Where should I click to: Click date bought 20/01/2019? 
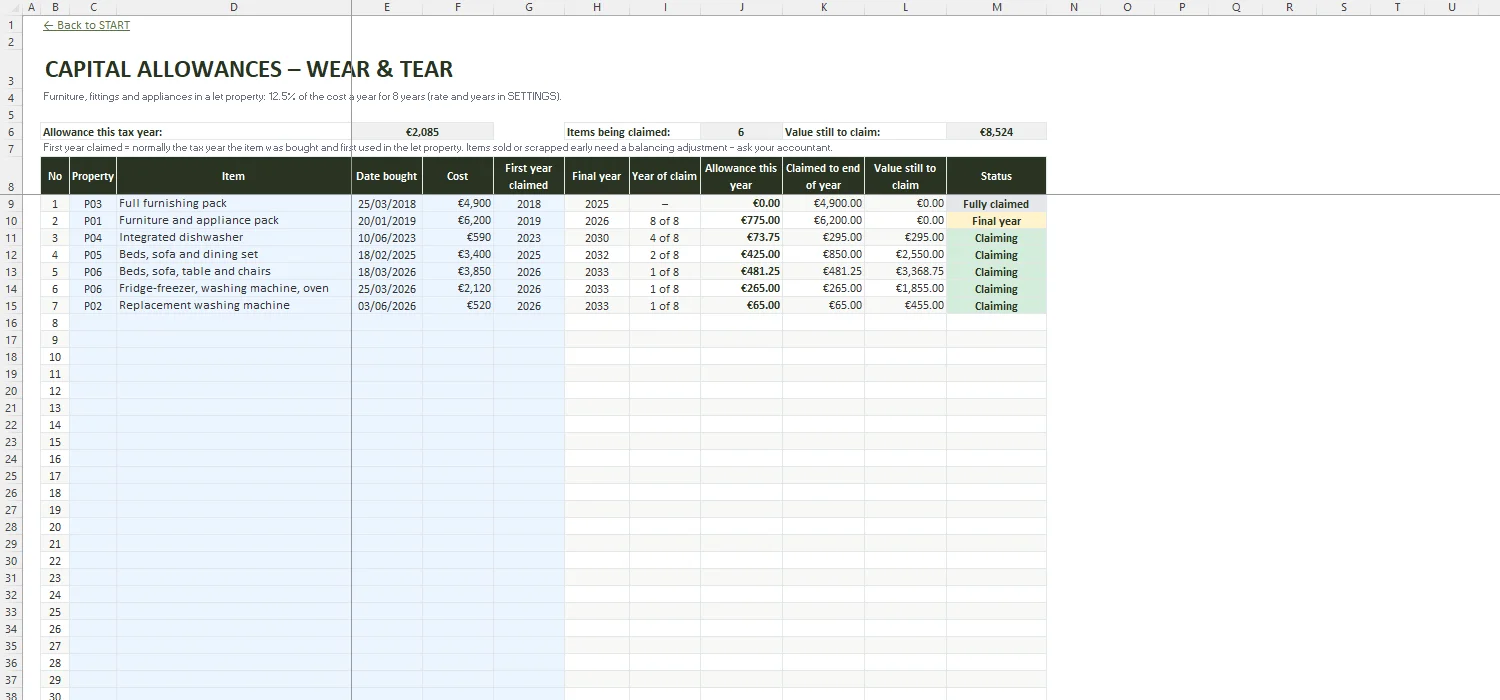[387, 221]
